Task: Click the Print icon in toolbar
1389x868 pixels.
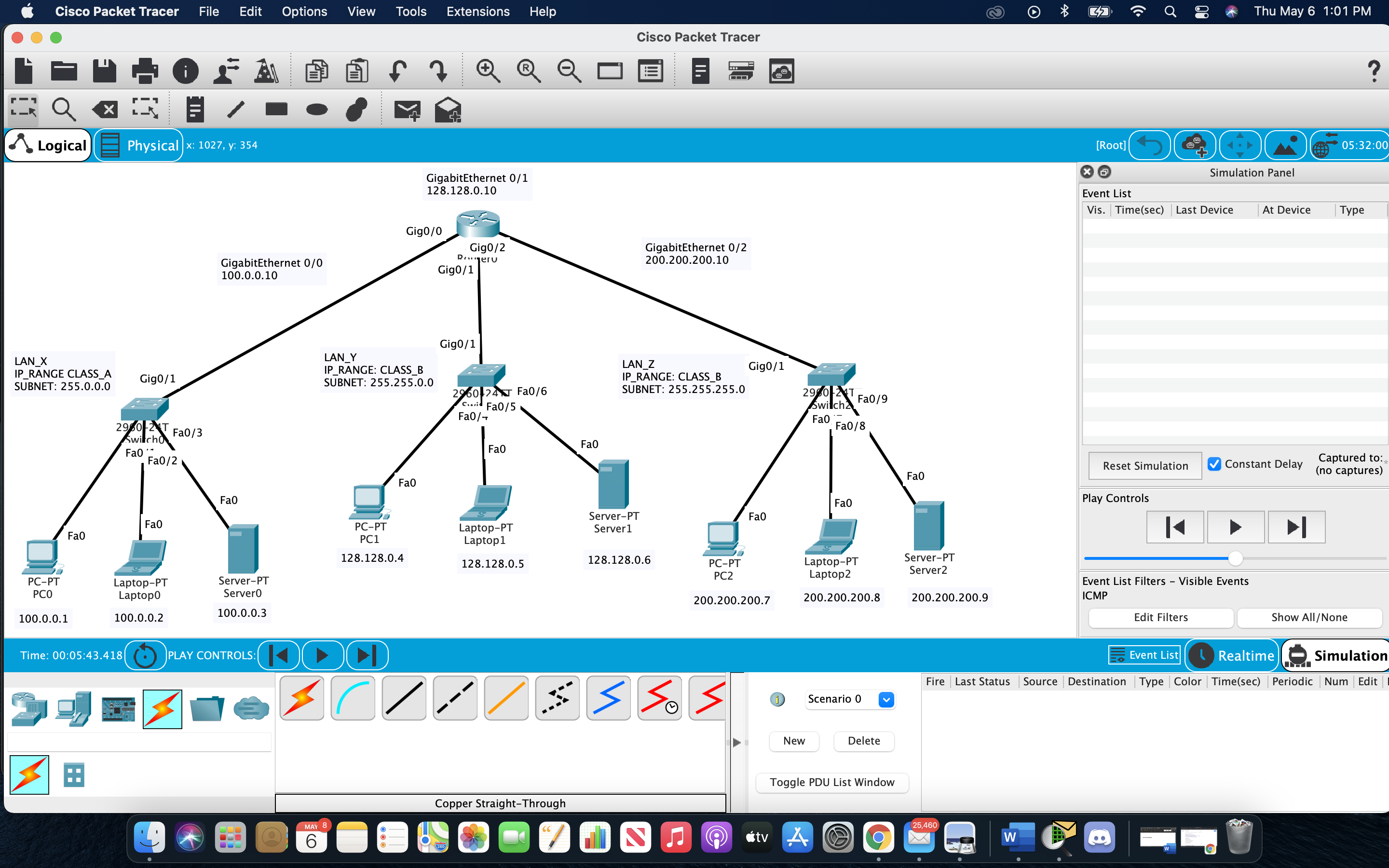Action: [x=145, y=71]
